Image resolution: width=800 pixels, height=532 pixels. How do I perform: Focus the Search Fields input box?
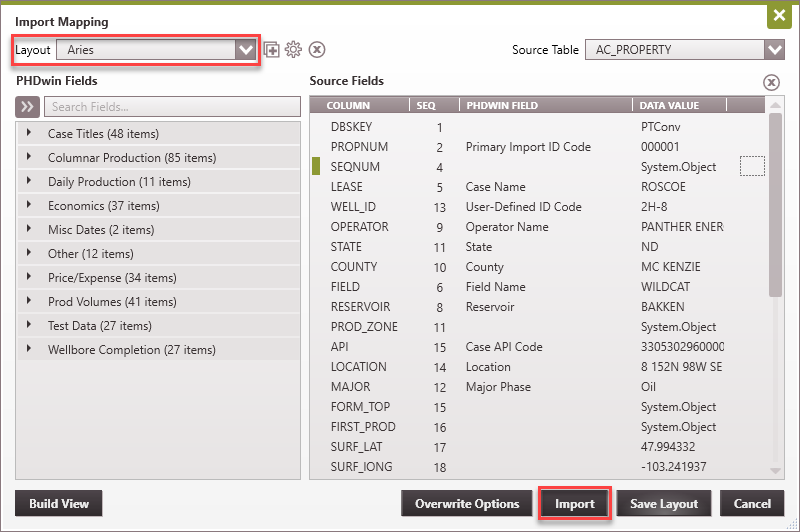[x=172, y=107]
